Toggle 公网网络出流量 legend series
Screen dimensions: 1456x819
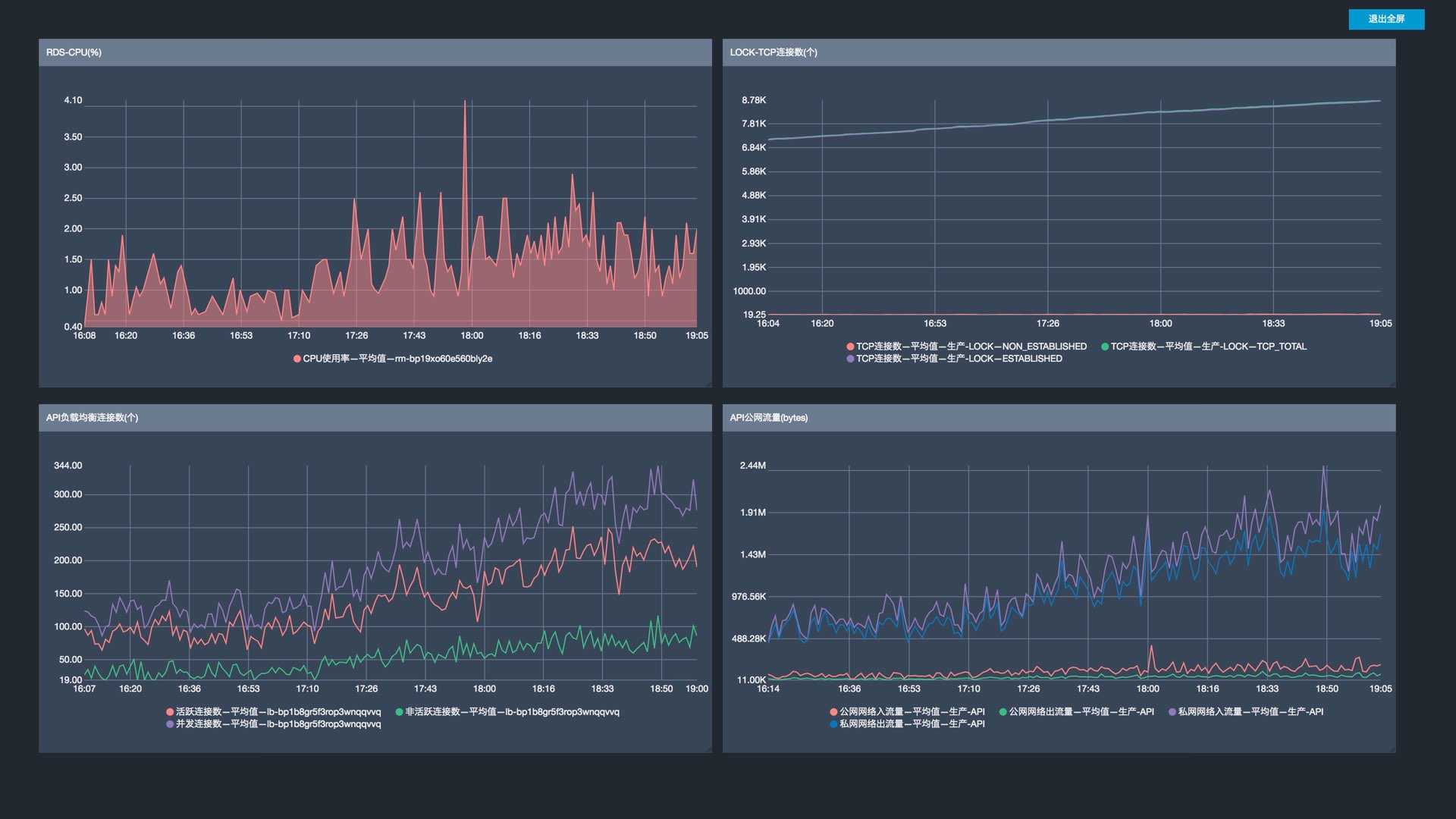(1076, 712)
